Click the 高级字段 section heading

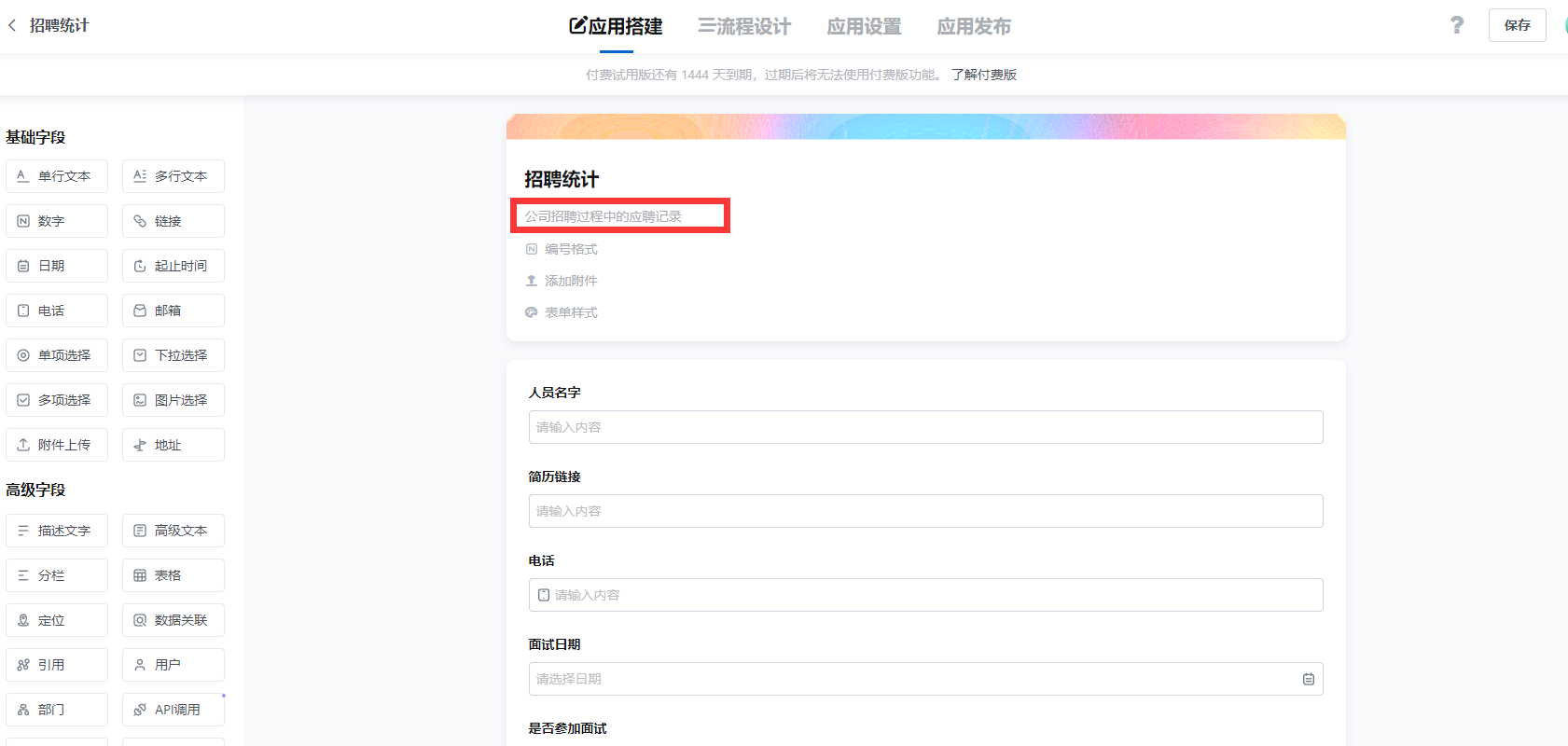click(35, 490)
